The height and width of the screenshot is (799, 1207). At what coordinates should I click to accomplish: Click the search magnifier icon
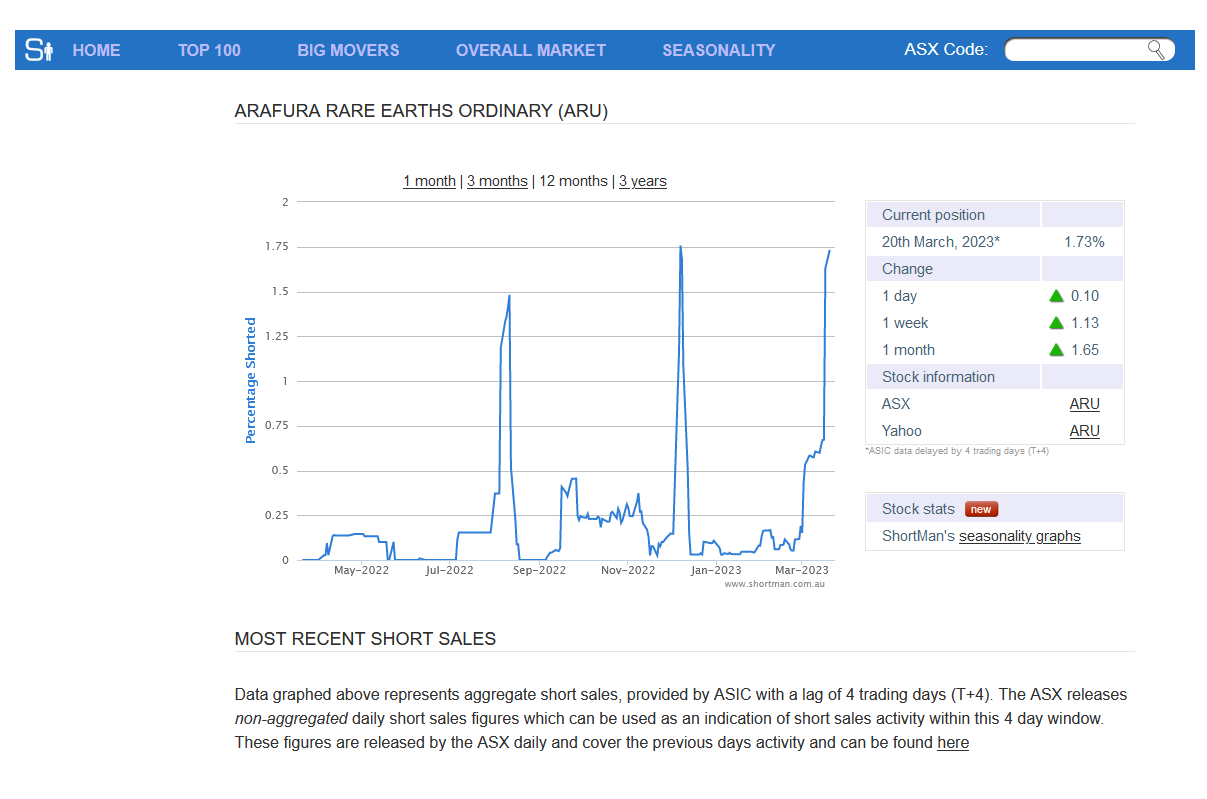[x=1156, y=50]
